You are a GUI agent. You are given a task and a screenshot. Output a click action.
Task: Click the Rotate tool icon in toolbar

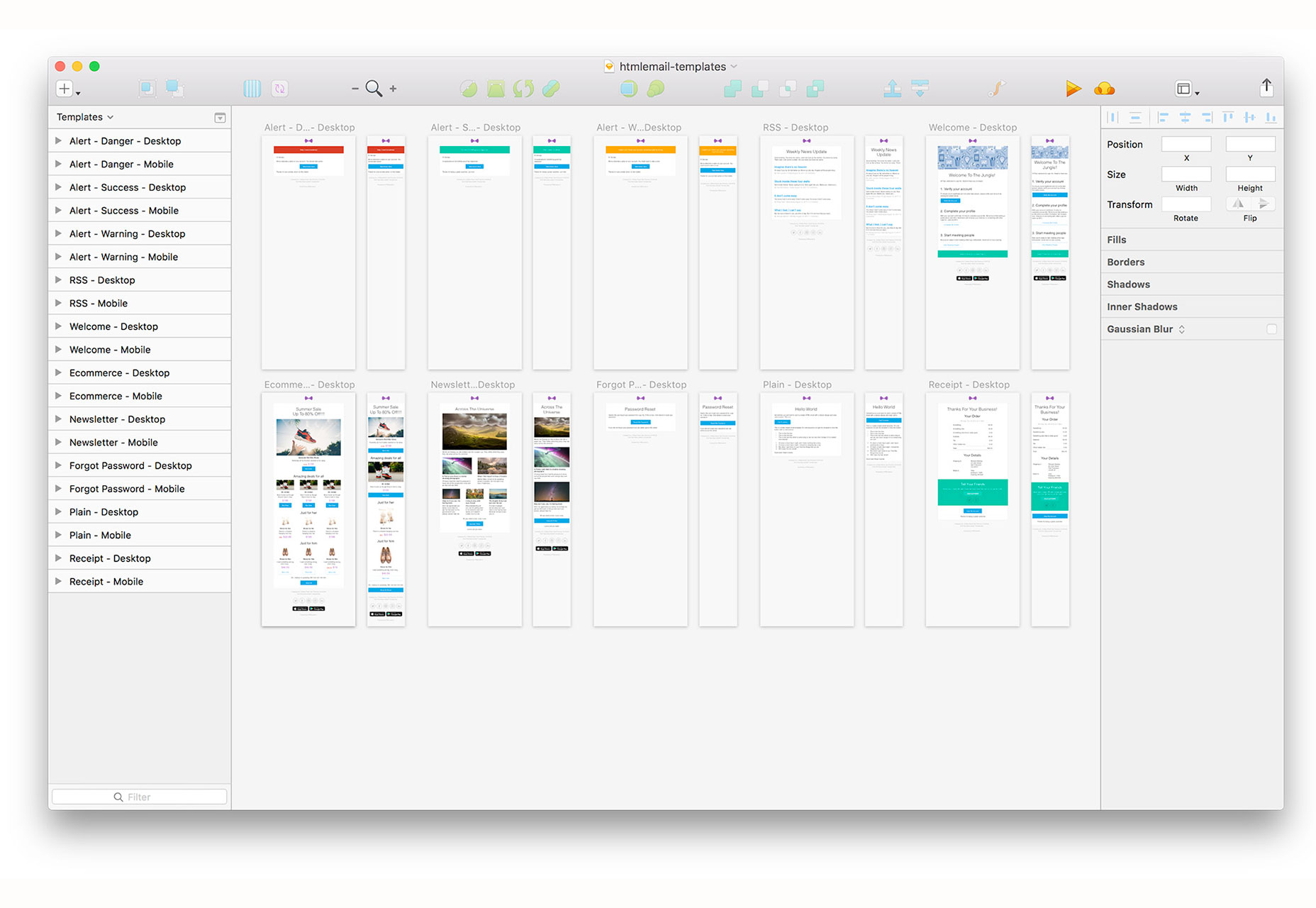pos(523,89)
